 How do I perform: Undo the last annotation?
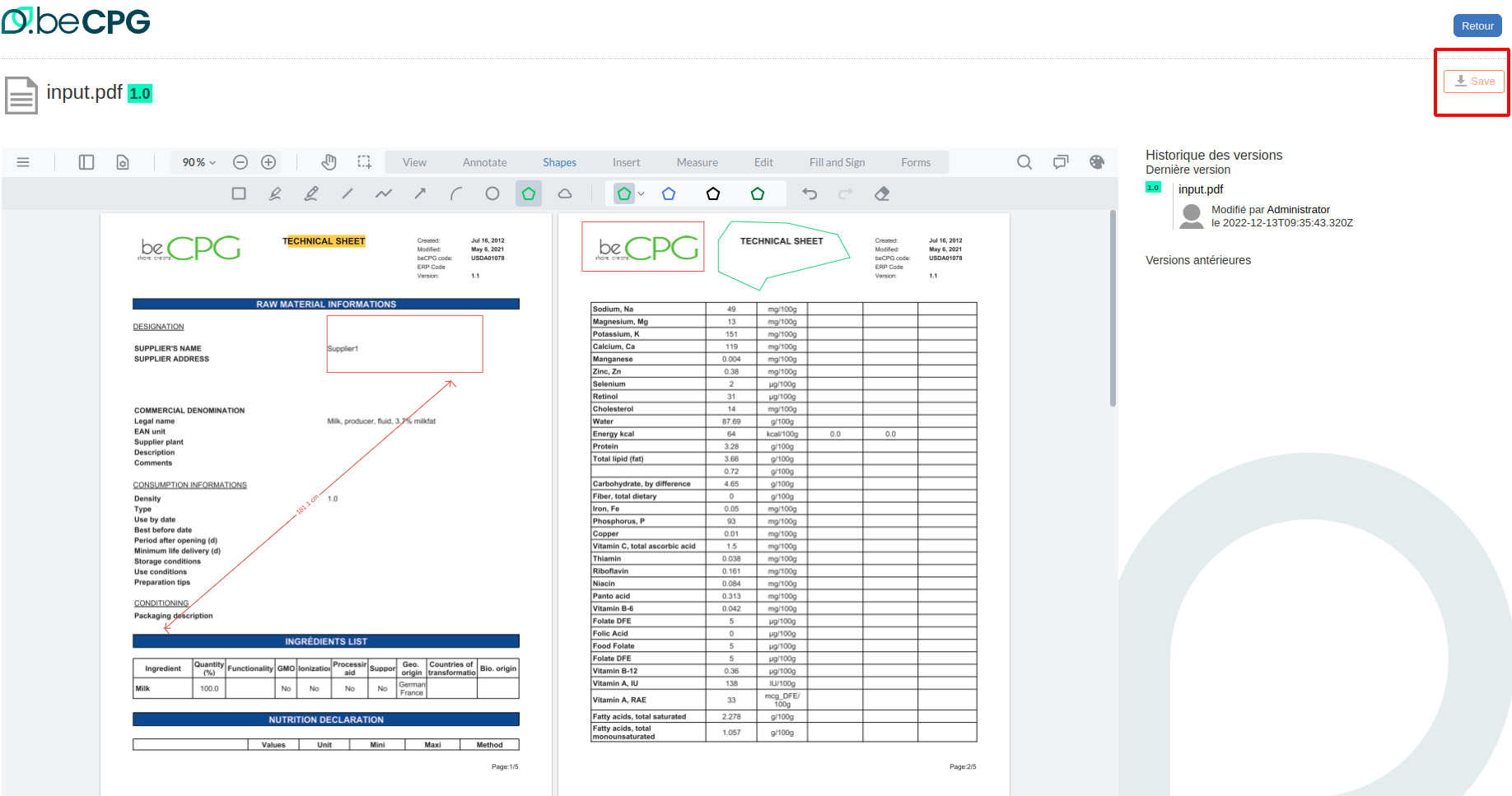[x=810, y=193]
